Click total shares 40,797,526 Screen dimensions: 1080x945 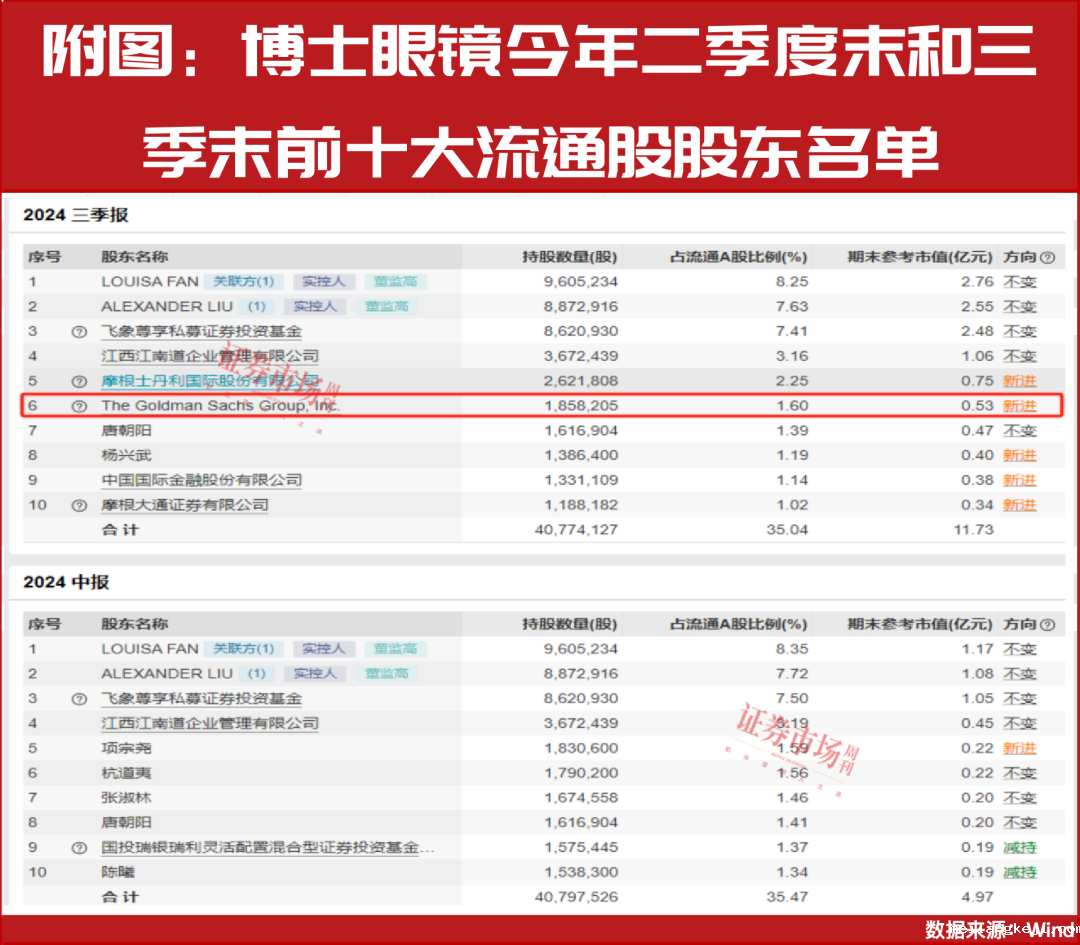pyautogui.click(x=577, y=897)
